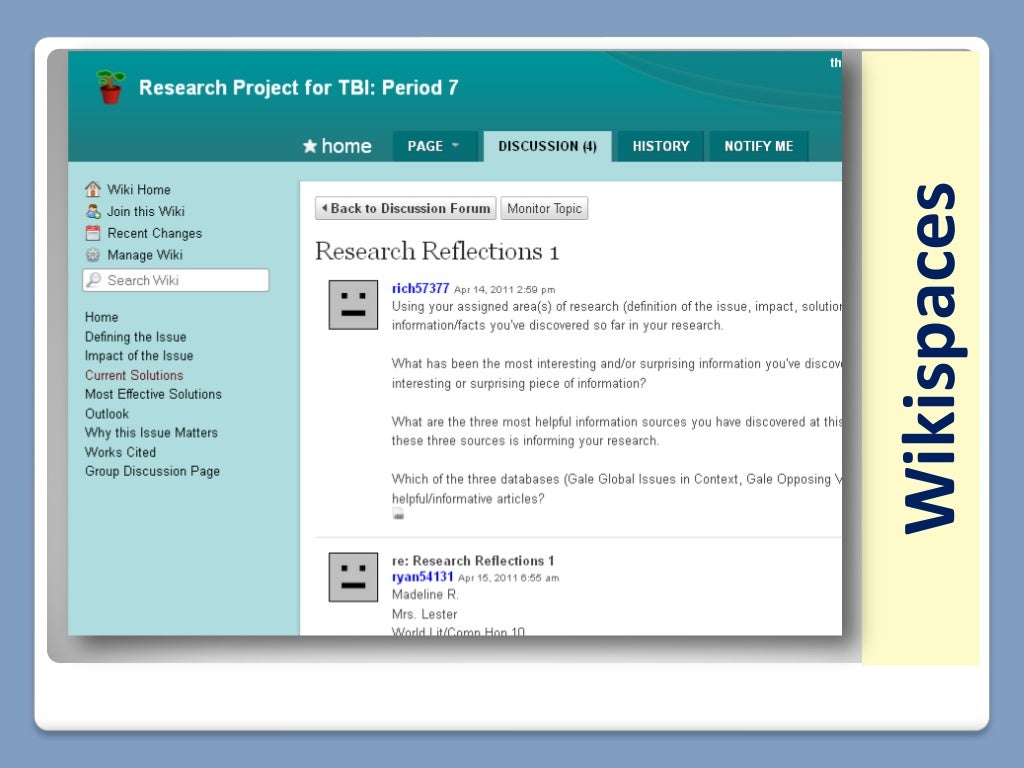This screenshot has width=1024, height=768.
Task: Click the magnifier icon in Search Wiki
Action: [94, 280]
